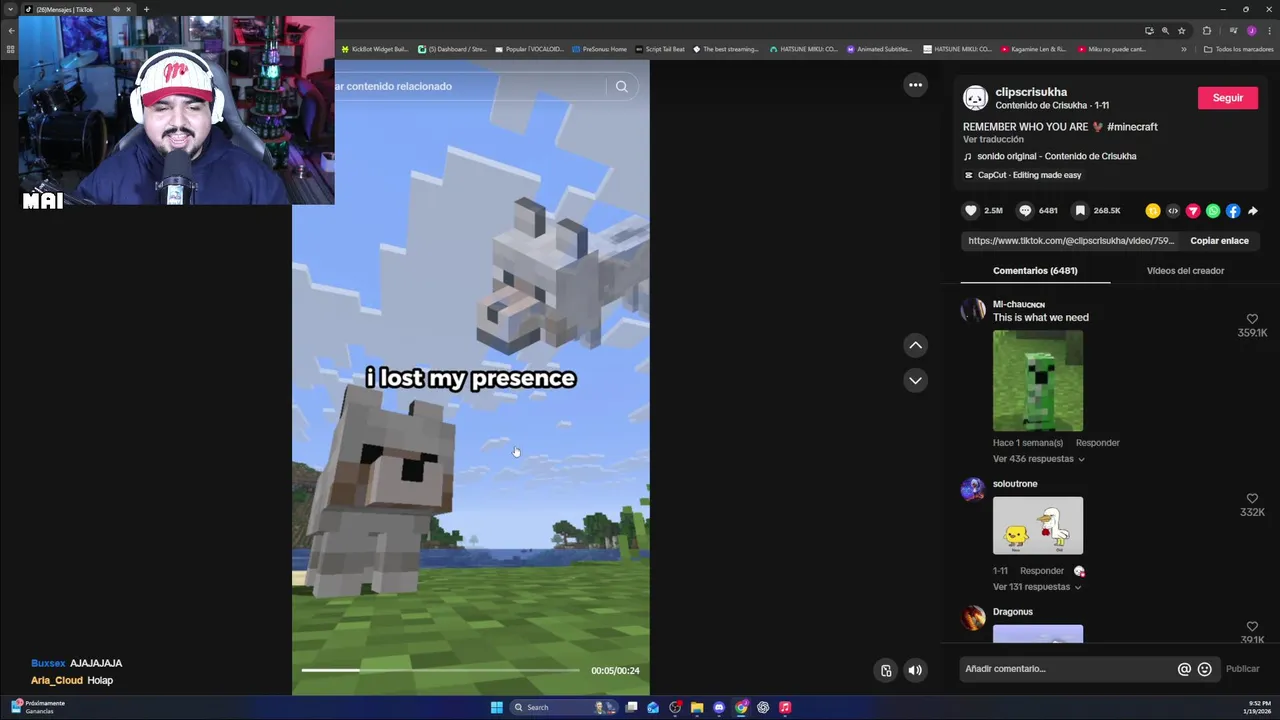1280x720 pixels.
Task: Open comments via the speech bubble icon
Action: (x=1025, y=211)
